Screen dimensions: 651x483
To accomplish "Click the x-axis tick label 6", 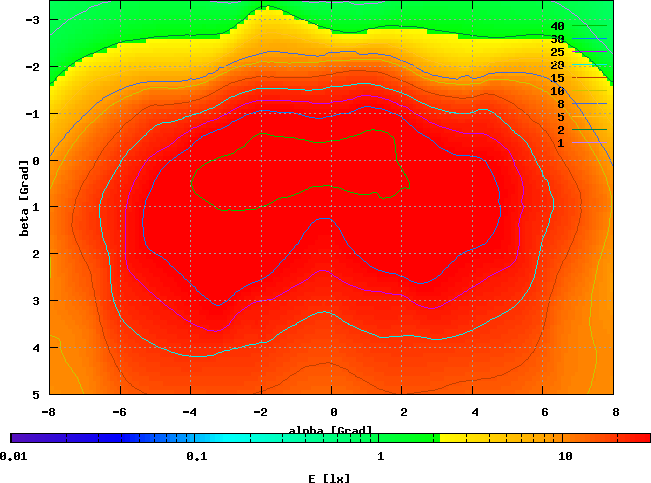I will click(545, 410).
